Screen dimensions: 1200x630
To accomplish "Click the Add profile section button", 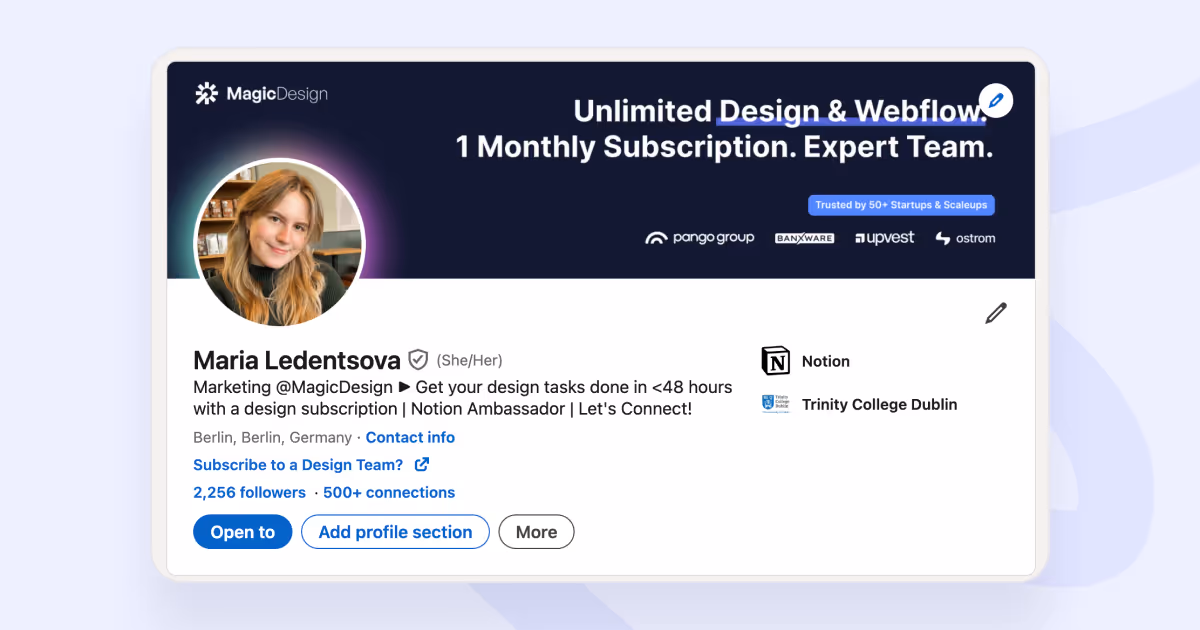I will [x=395, y=532].
